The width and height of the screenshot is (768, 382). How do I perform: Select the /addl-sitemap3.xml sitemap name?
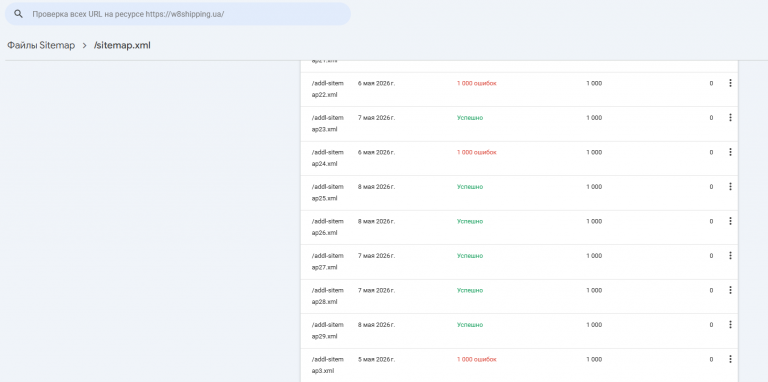(328, 365)
